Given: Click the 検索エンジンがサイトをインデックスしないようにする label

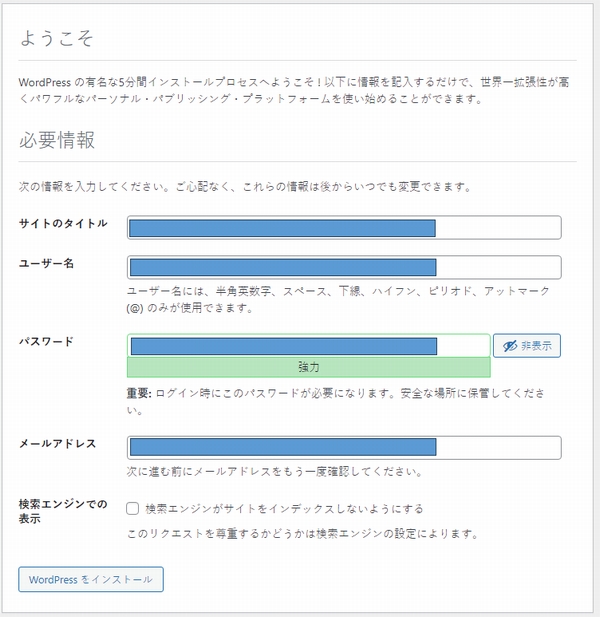Looking at the screenshot, I should point(283,508).
